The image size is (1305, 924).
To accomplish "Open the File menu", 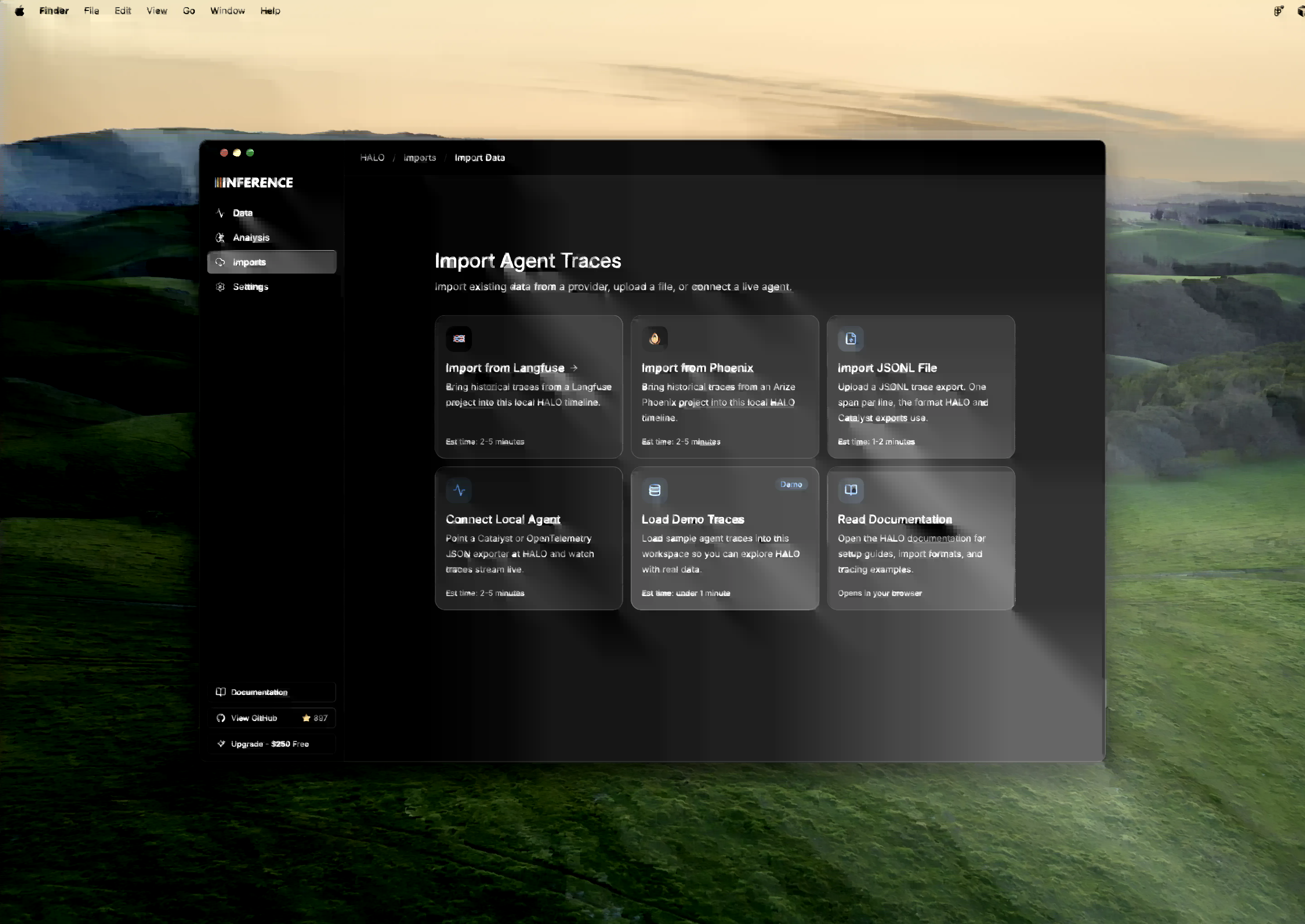I will 92,11.
